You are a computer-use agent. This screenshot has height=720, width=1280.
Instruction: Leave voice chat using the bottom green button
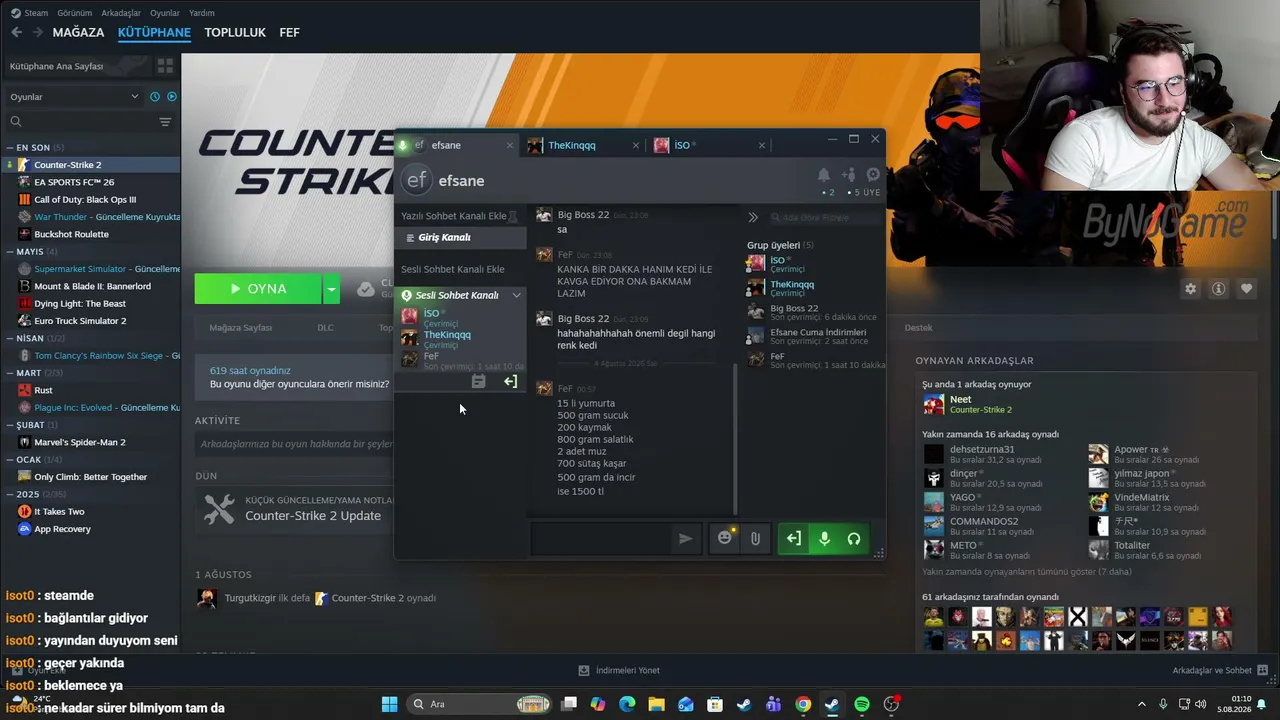[793, 539]
